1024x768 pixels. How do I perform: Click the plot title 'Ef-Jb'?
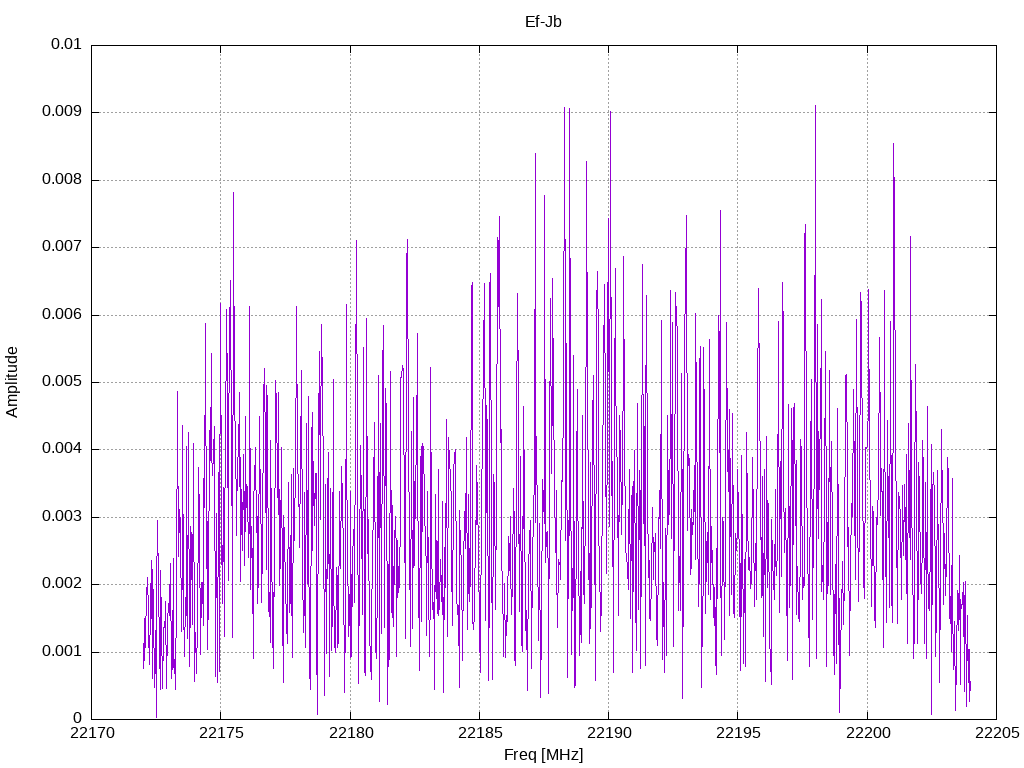(543, 22)
